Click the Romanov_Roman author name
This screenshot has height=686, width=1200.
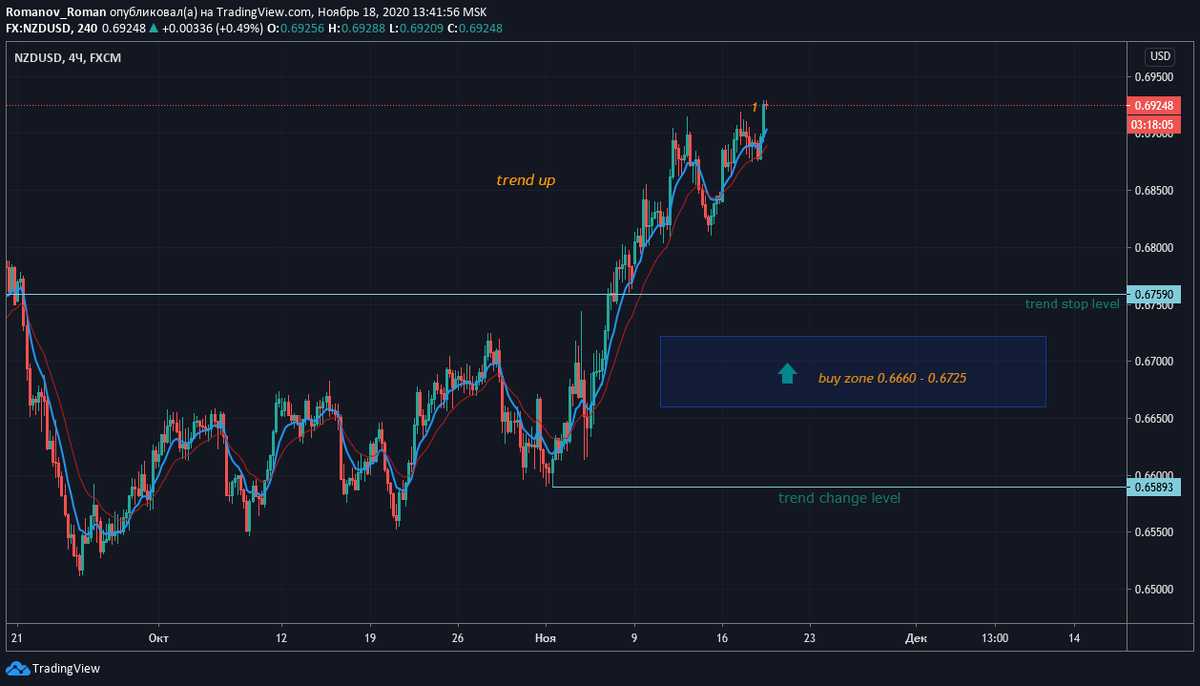click(56, 11)
